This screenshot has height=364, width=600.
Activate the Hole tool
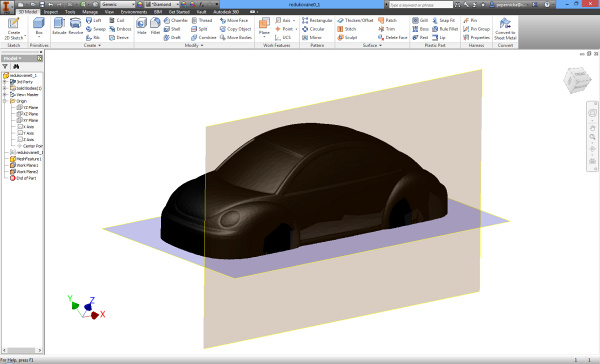tap(142, 26)
